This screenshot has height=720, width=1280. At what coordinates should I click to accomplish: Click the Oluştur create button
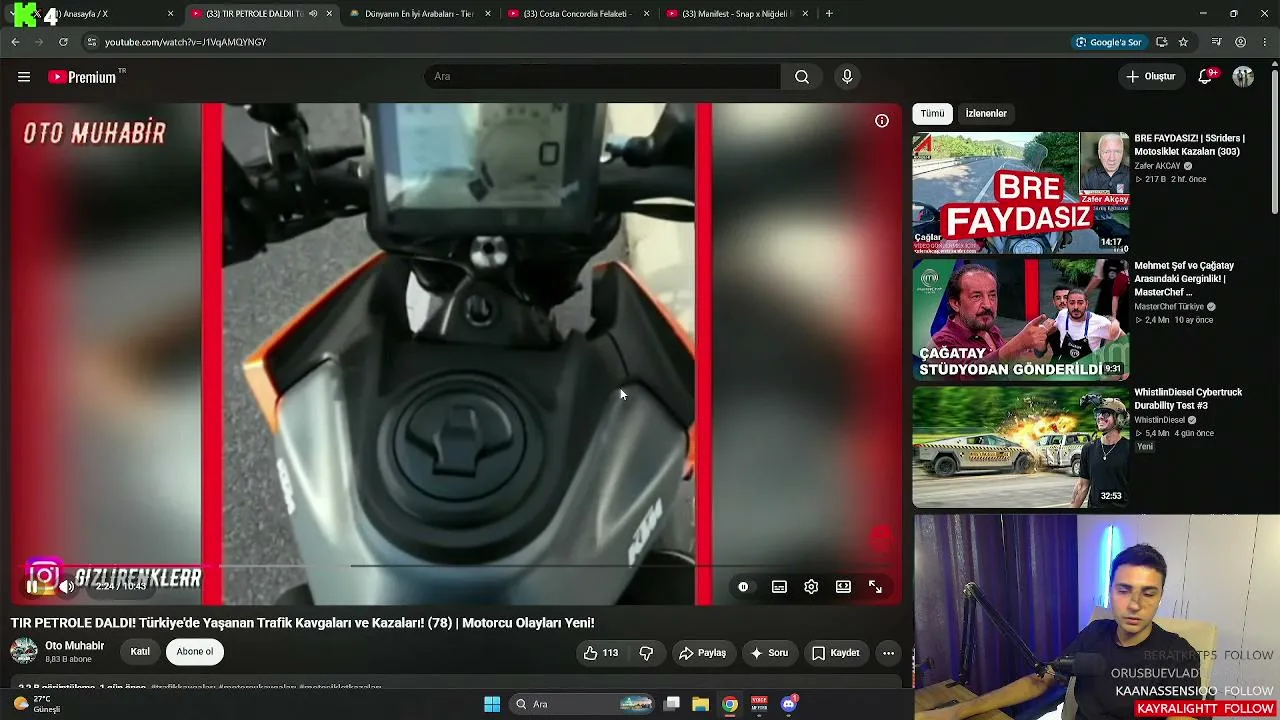(x=1150, y=77)
